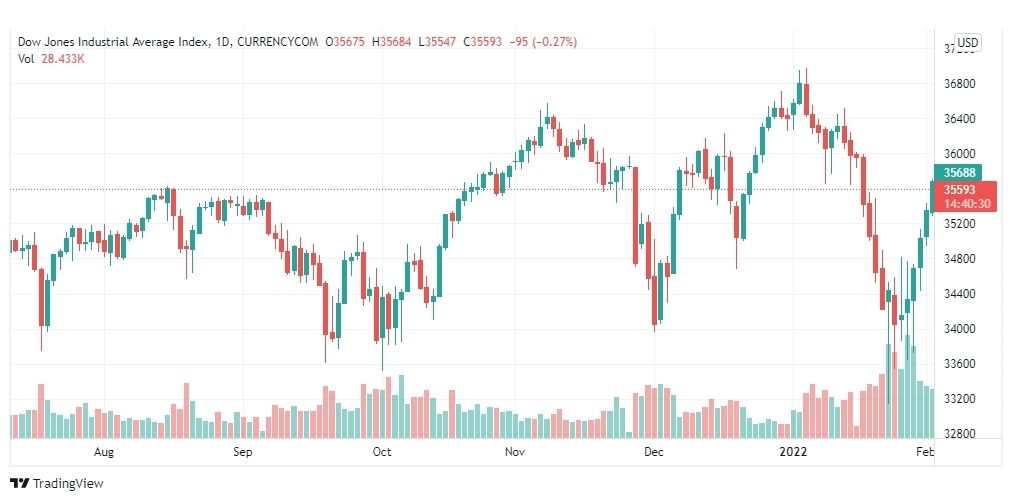Click the 34000 price scale label
This screenshot has height=501, width=1012.
[959, 329]
